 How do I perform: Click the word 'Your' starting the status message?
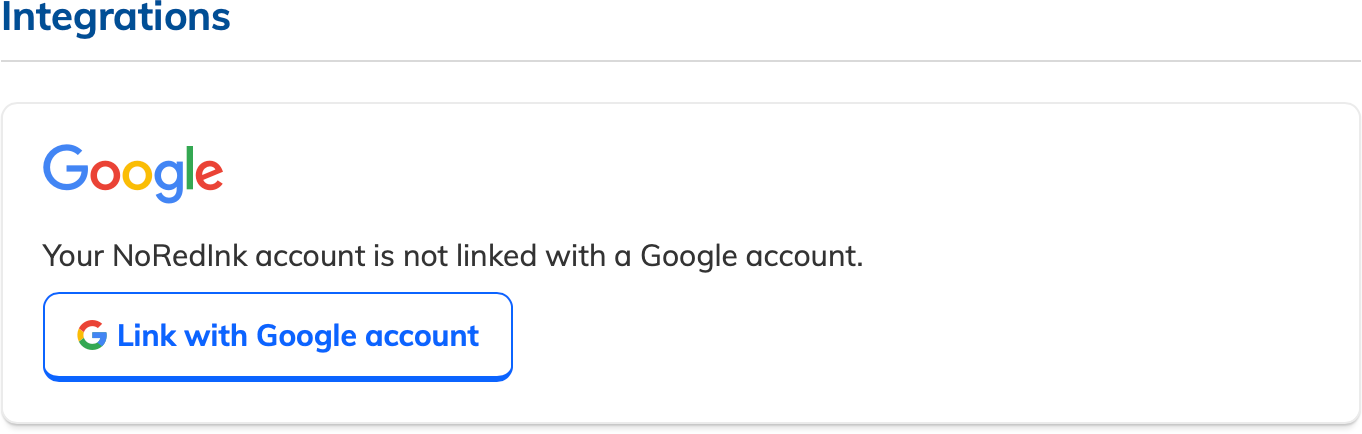click(x=74, y=256)
